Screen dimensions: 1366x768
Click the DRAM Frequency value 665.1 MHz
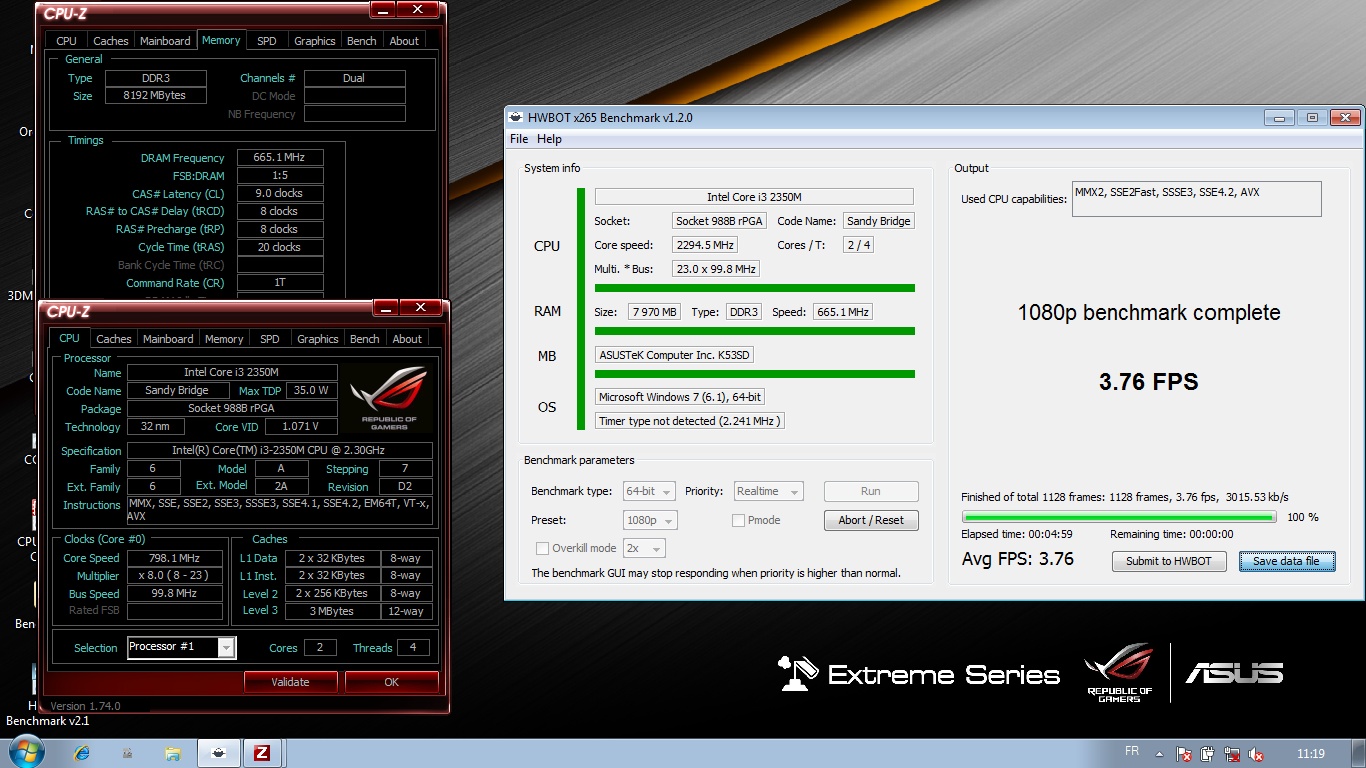click(280, 157)
